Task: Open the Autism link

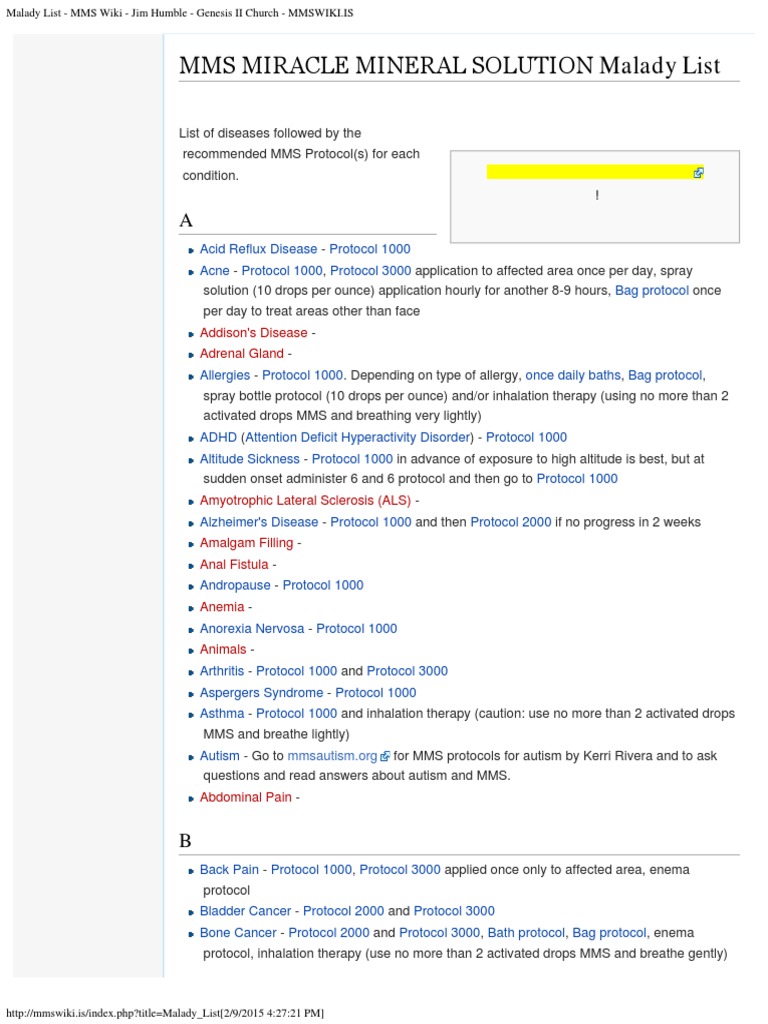Action: pyautogui.click(x=219, y=756)
